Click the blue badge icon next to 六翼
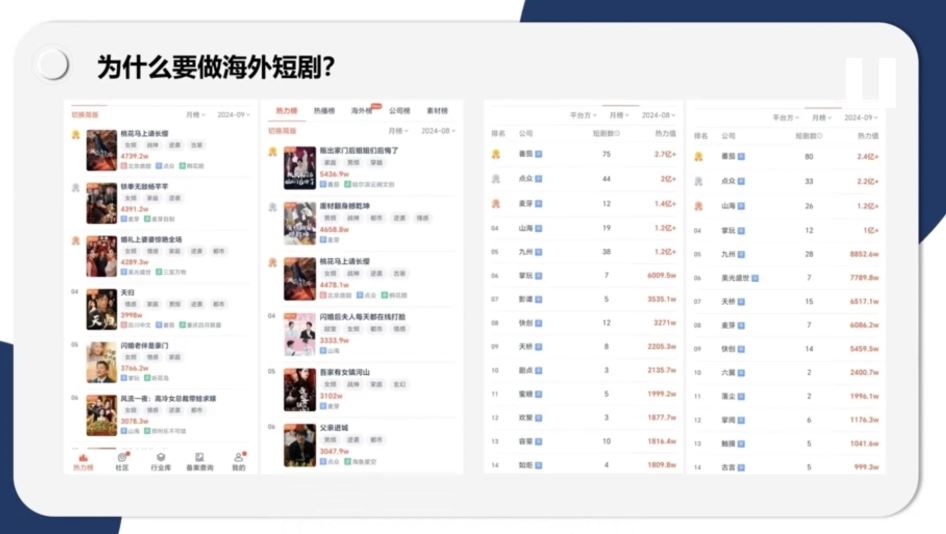This screenshot has height=534, width=946. 741,373
